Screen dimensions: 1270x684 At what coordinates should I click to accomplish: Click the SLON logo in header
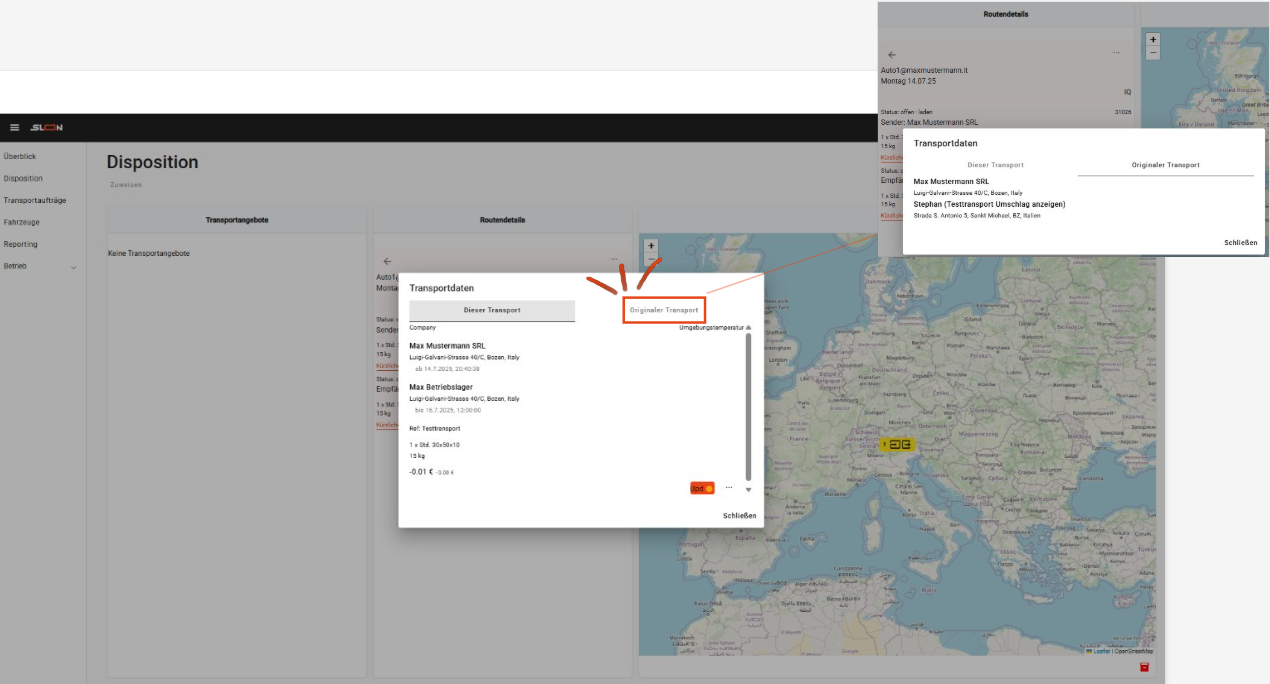click(x=46, y=128)
